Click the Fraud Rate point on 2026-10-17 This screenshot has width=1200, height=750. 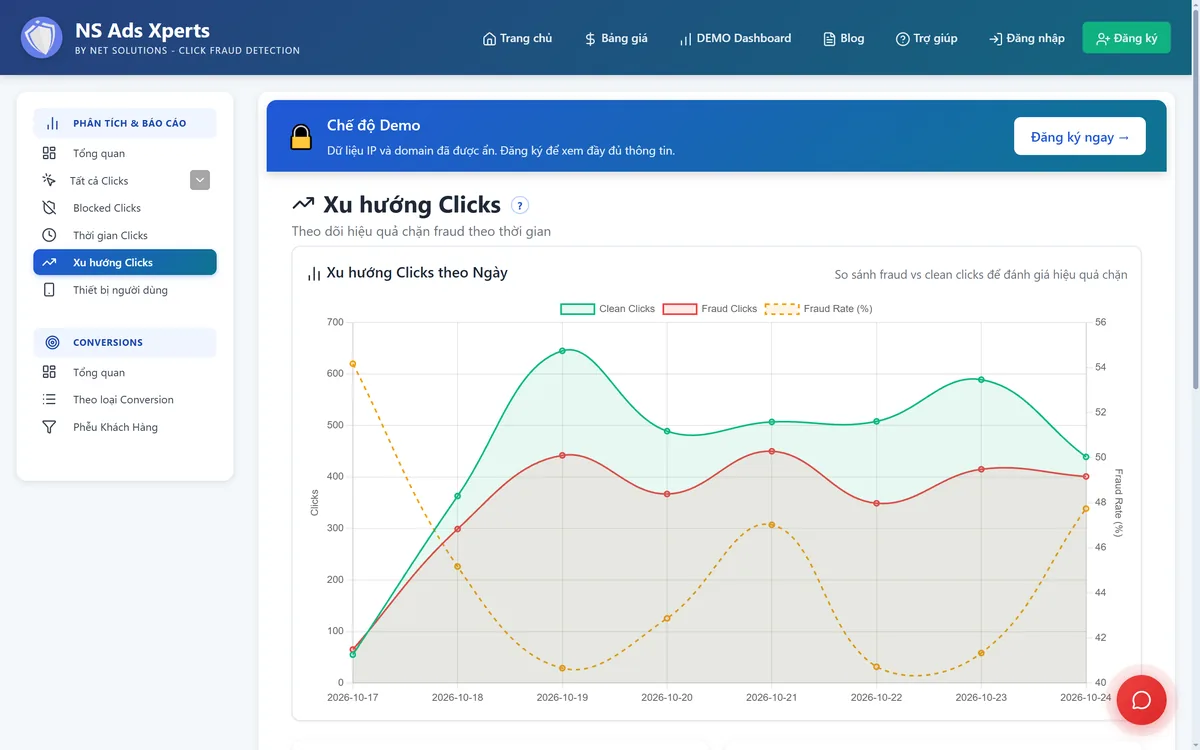tap(353, 364)
